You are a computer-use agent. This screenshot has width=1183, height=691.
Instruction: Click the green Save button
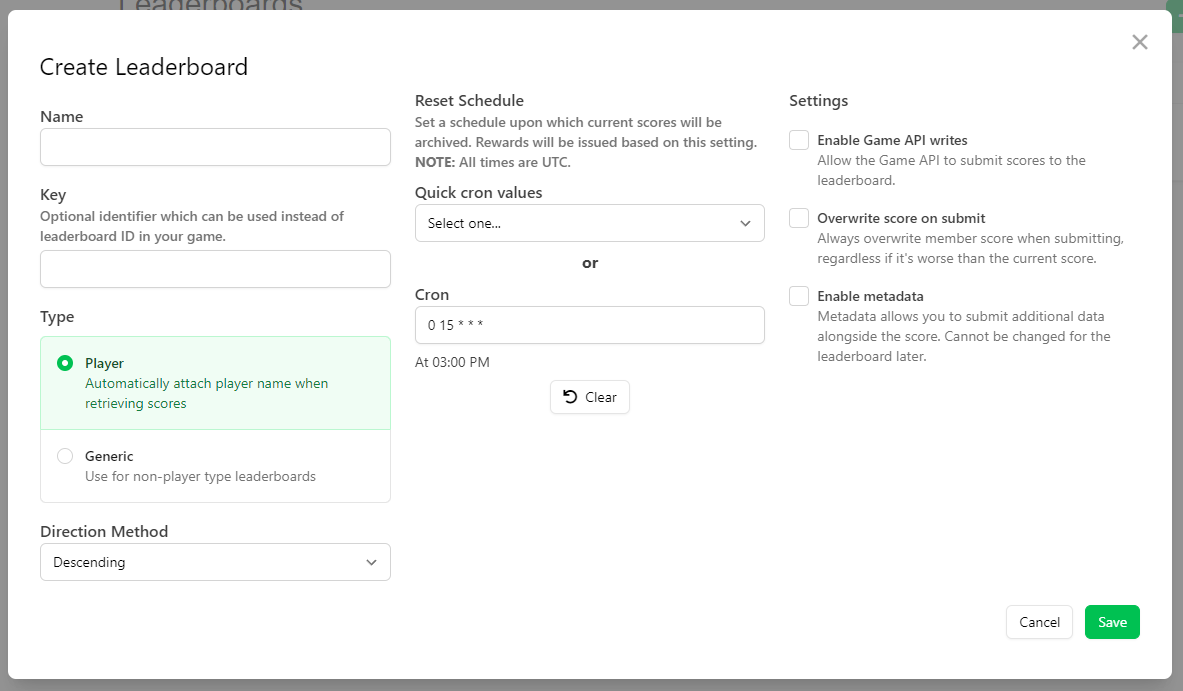[x=1112, y=622]
